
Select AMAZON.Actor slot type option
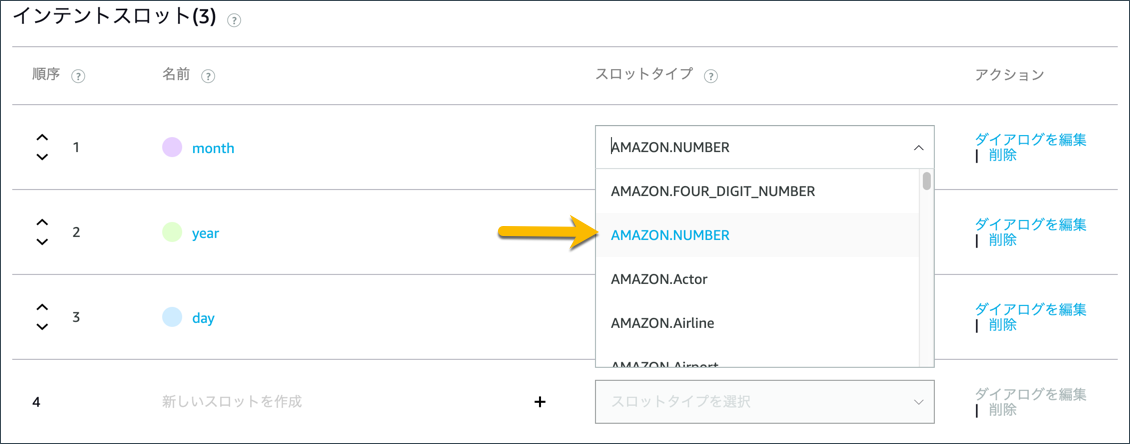coord(659,279)
